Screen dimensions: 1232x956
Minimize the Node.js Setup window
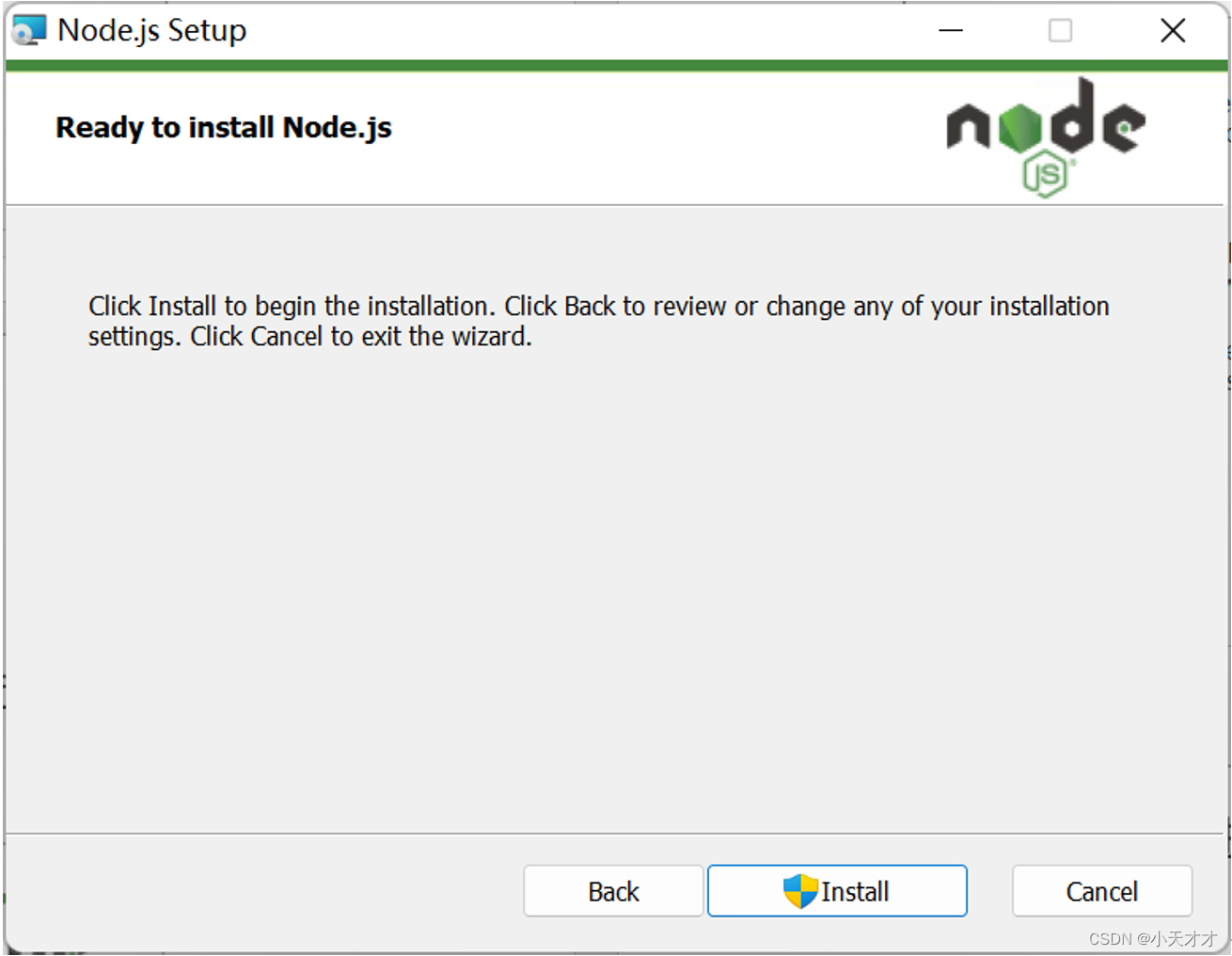click(x=951, y=30)
